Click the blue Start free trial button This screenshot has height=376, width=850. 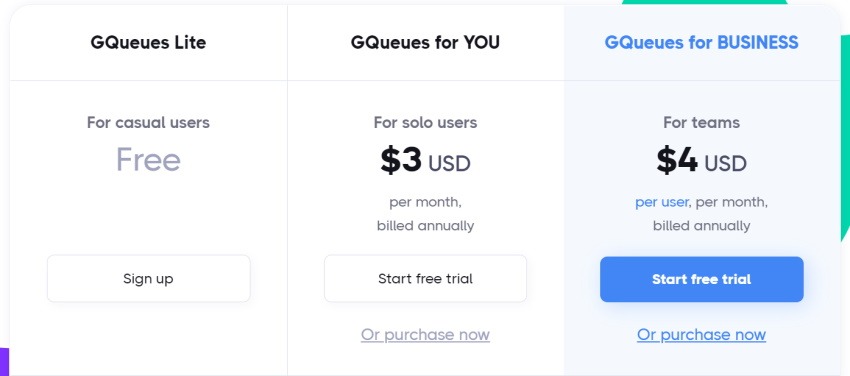coord(701,279)
